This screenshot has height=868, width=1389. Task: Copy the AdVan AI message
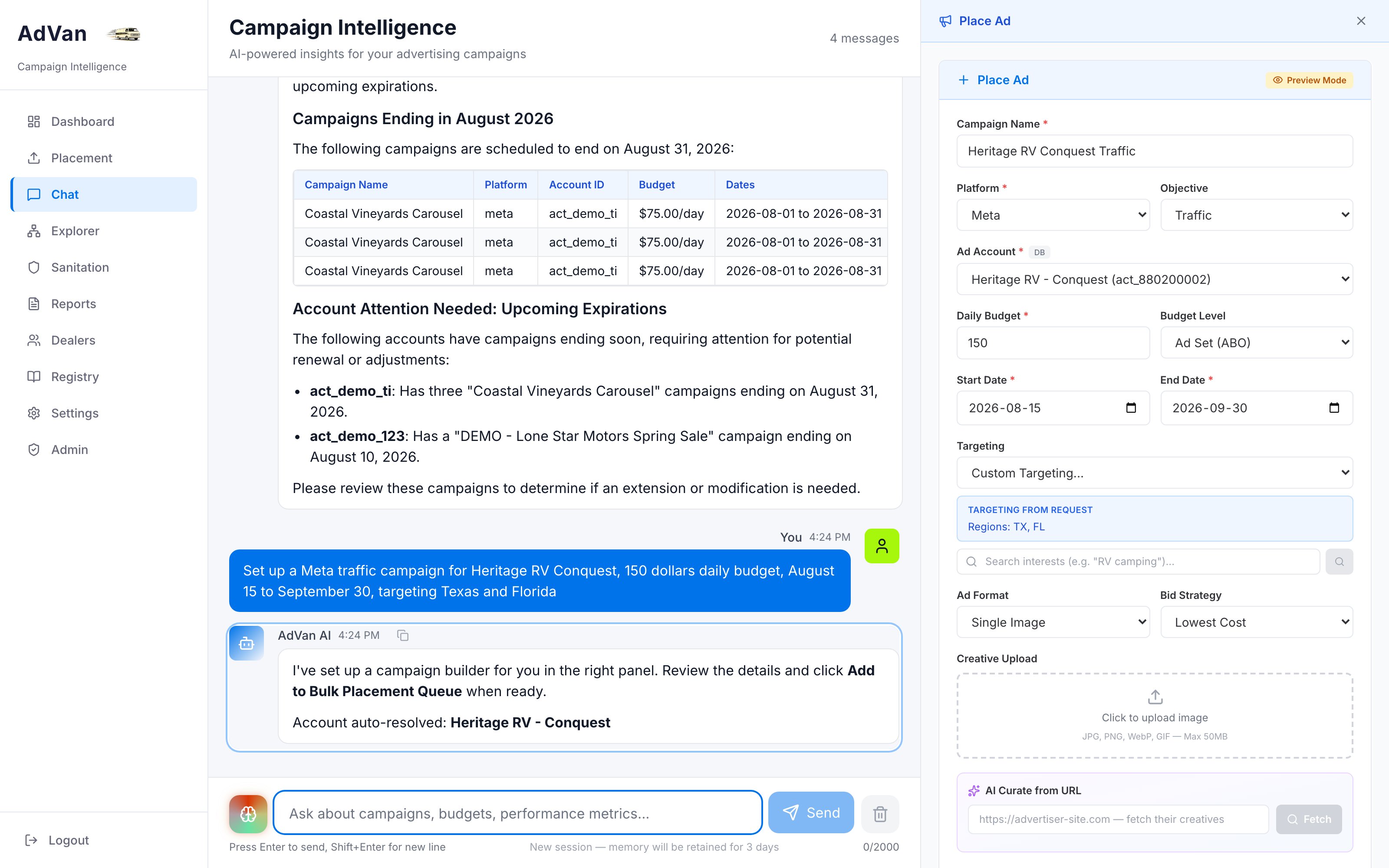[x=403, y=635]
